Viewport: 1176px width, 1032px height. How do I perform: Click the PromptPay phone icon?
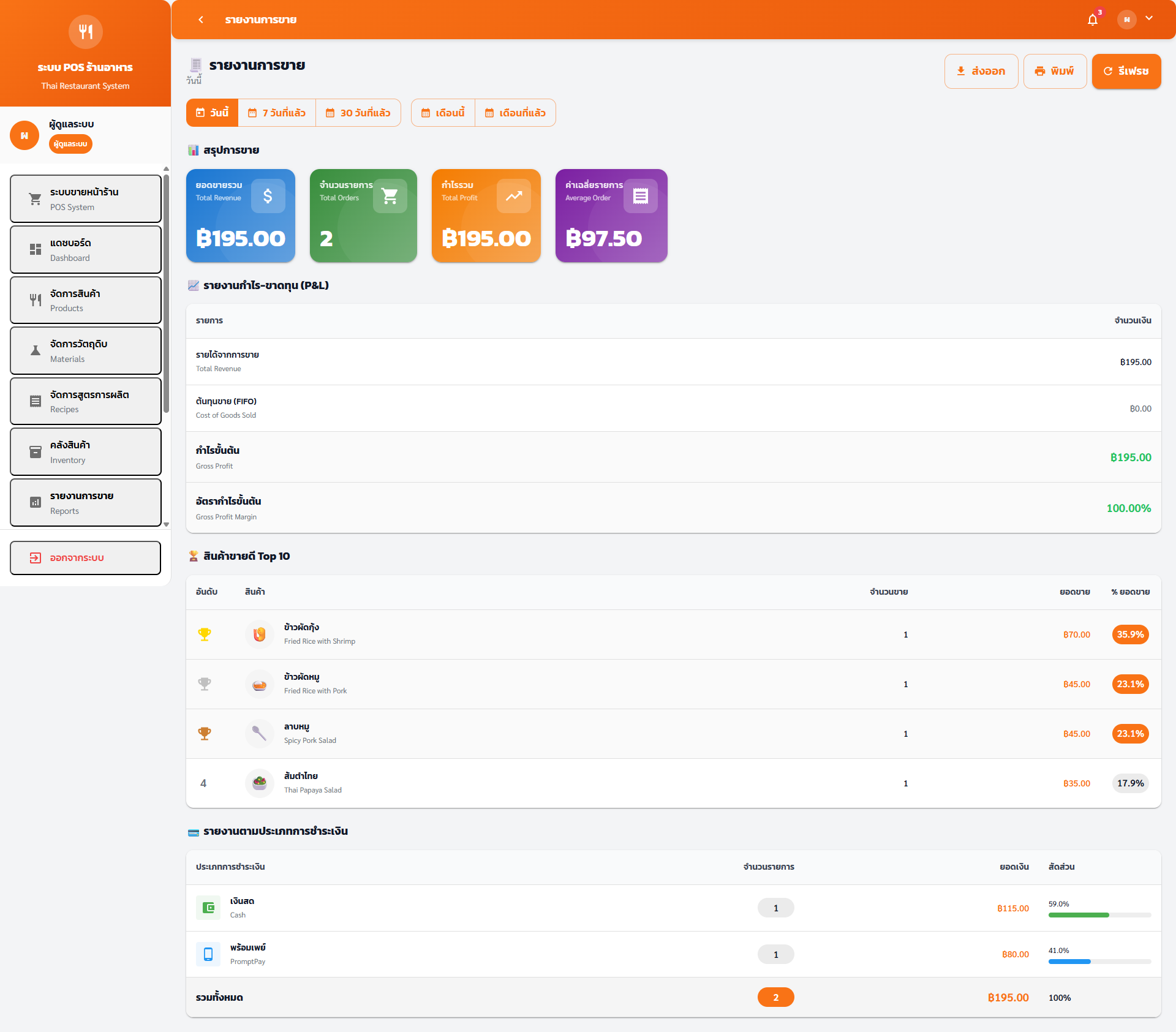point(208,954)
